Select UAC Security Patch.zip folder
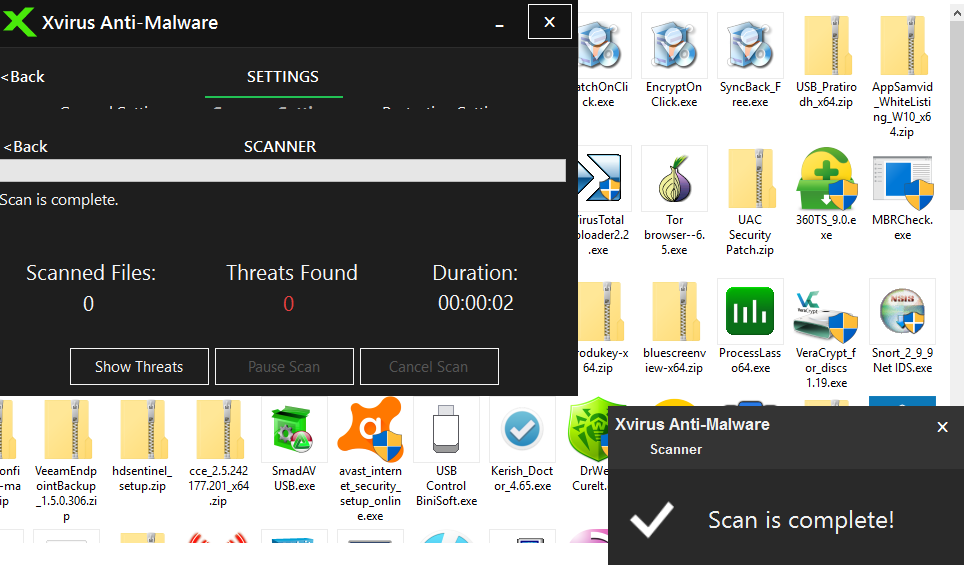 point(750,178)
